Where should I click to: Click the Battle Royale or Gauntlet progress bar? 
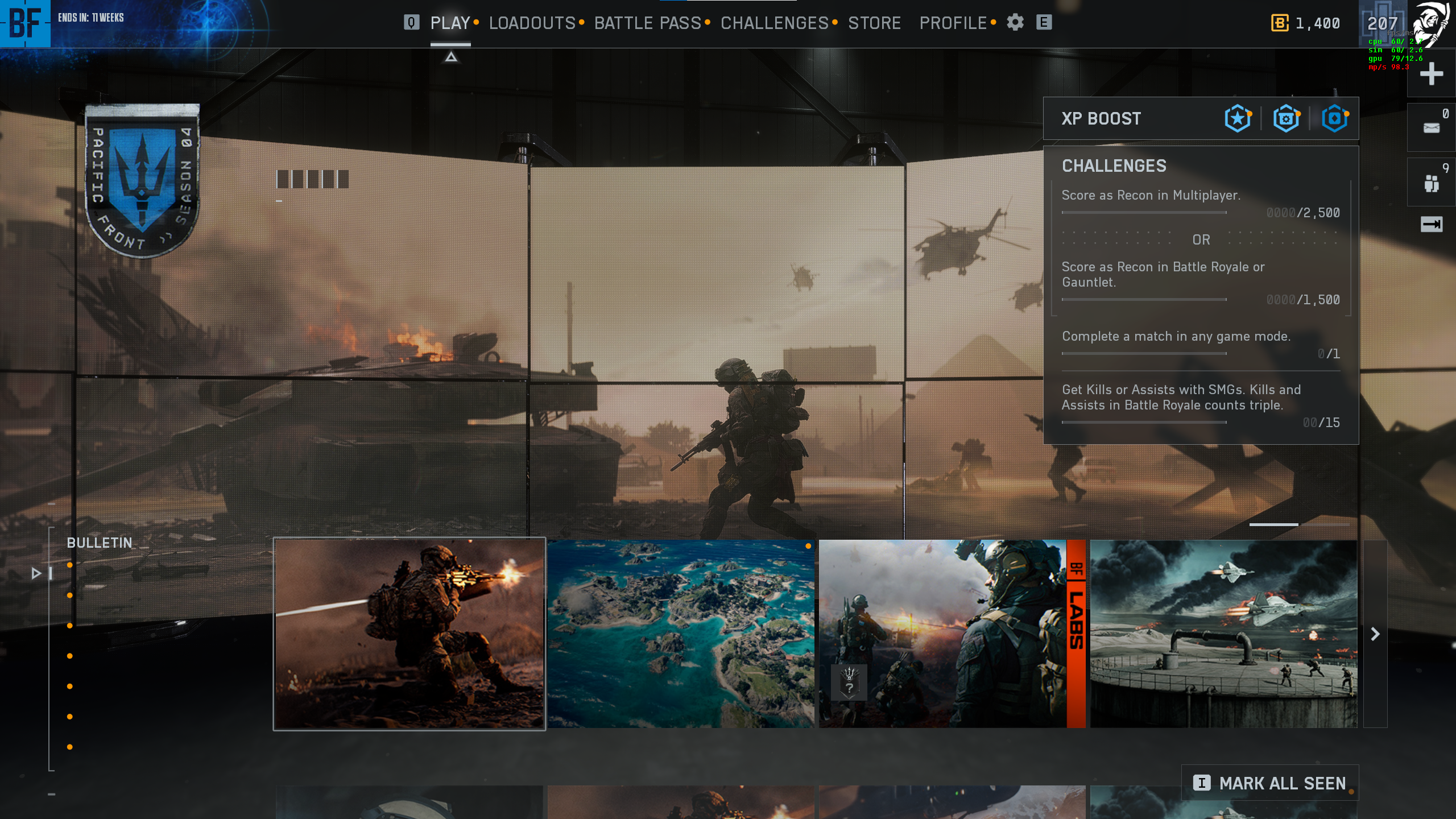pyautogui.click(x=1144, y=300)
